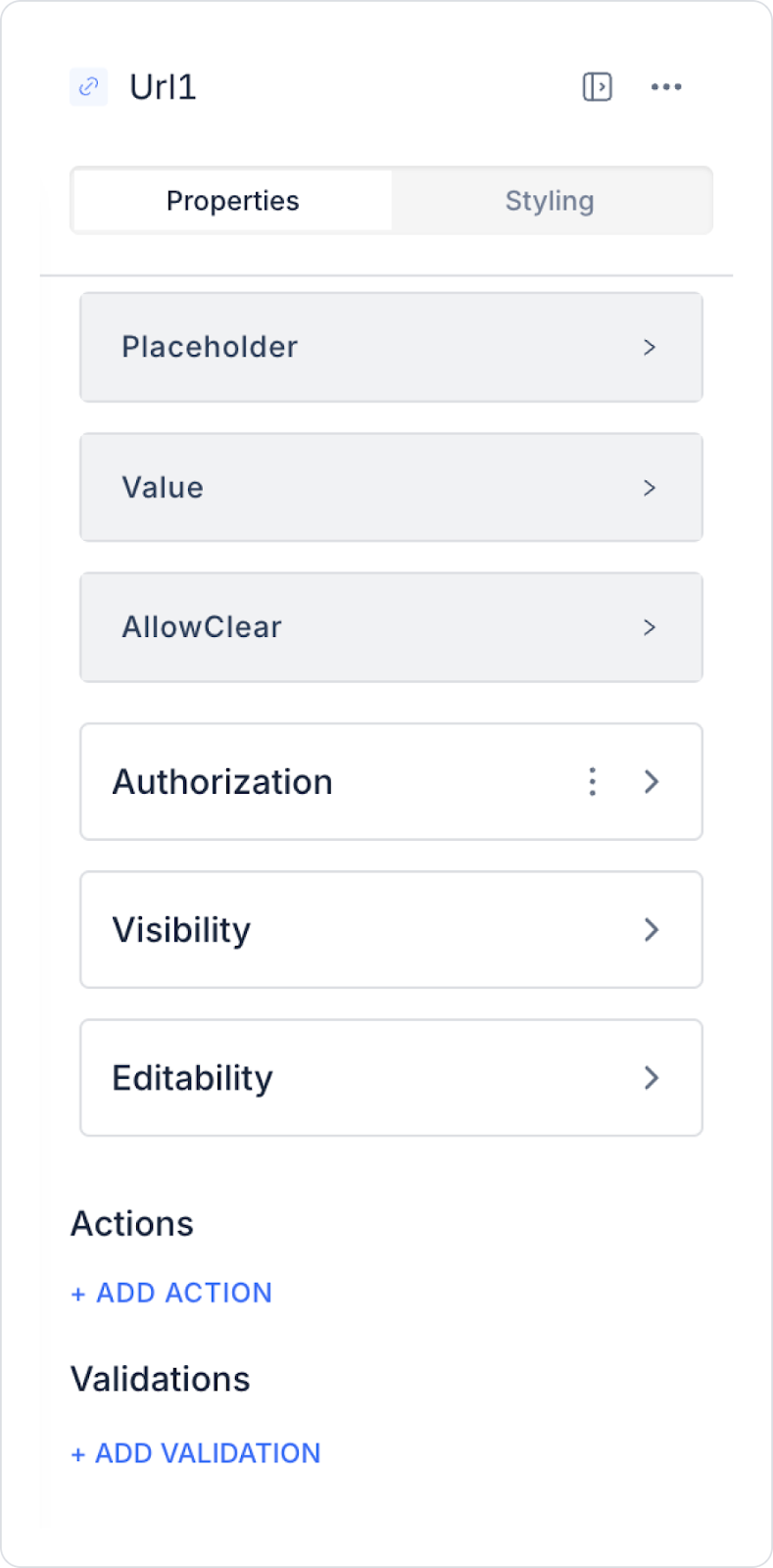Viewport: 773px width, 1568px height.
Task: Click the Add Validation link
Action: click(x=196, y=1453)
